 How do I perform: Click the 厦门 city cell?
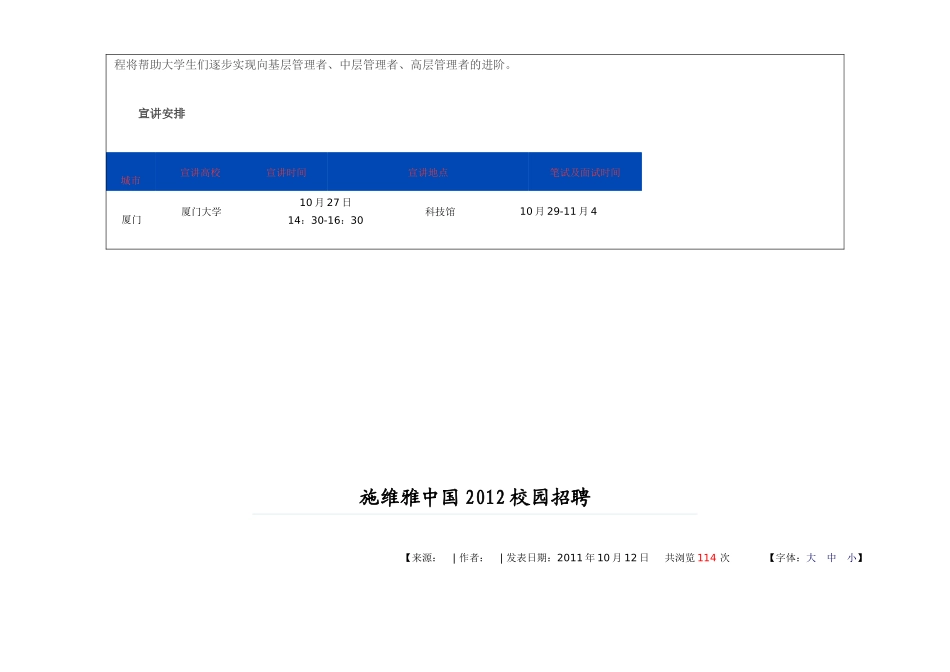[131, 219]
